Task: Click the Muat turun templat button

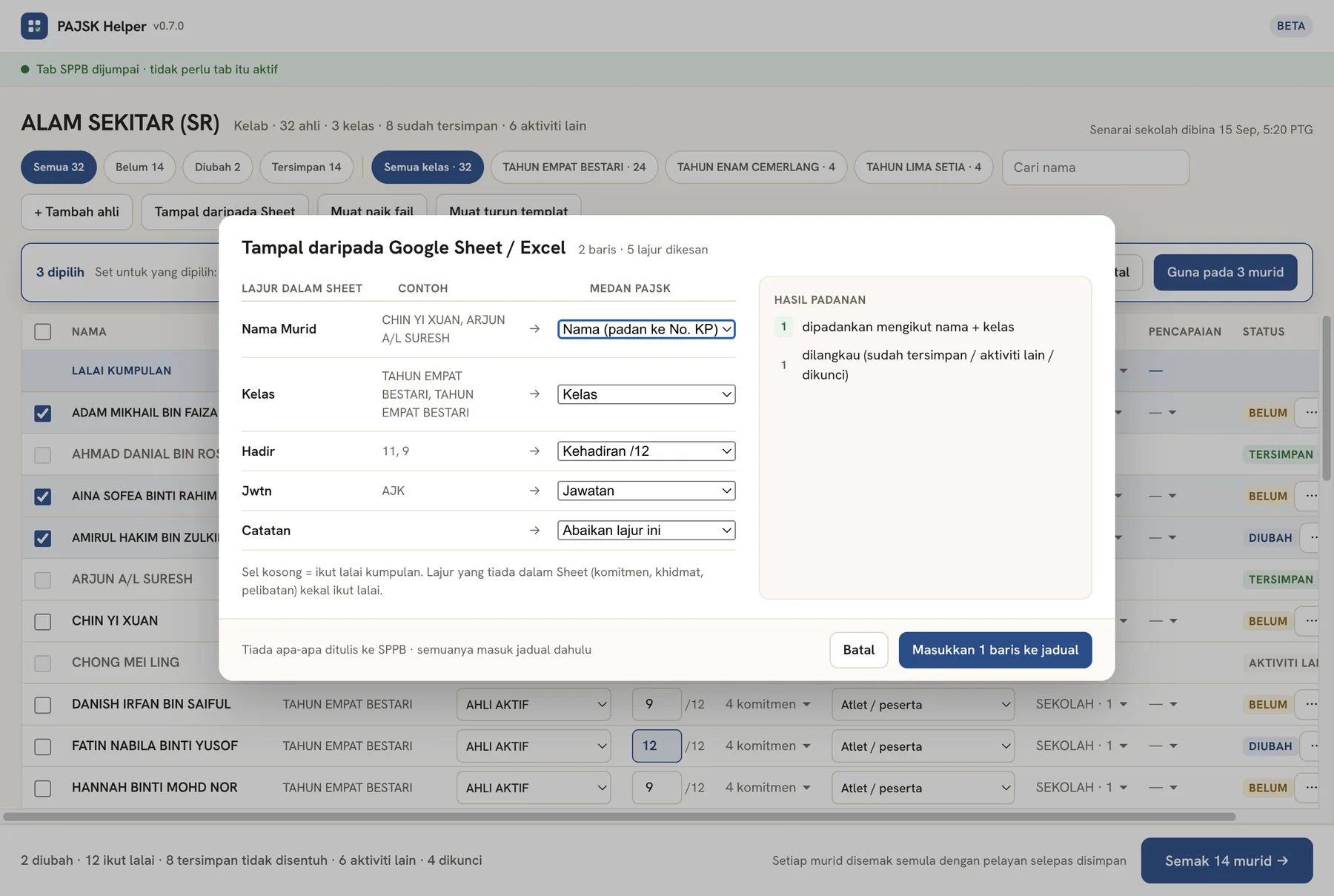Action: (508, 208)
